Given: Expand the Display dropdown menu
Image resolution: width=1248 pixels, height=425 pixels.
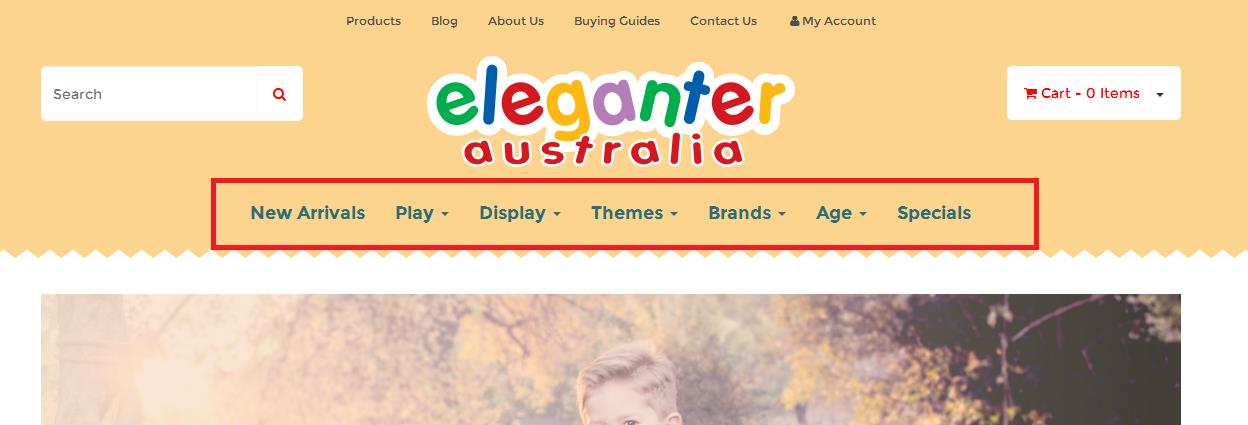Looking at the screenshot, I should click(520, 213).
